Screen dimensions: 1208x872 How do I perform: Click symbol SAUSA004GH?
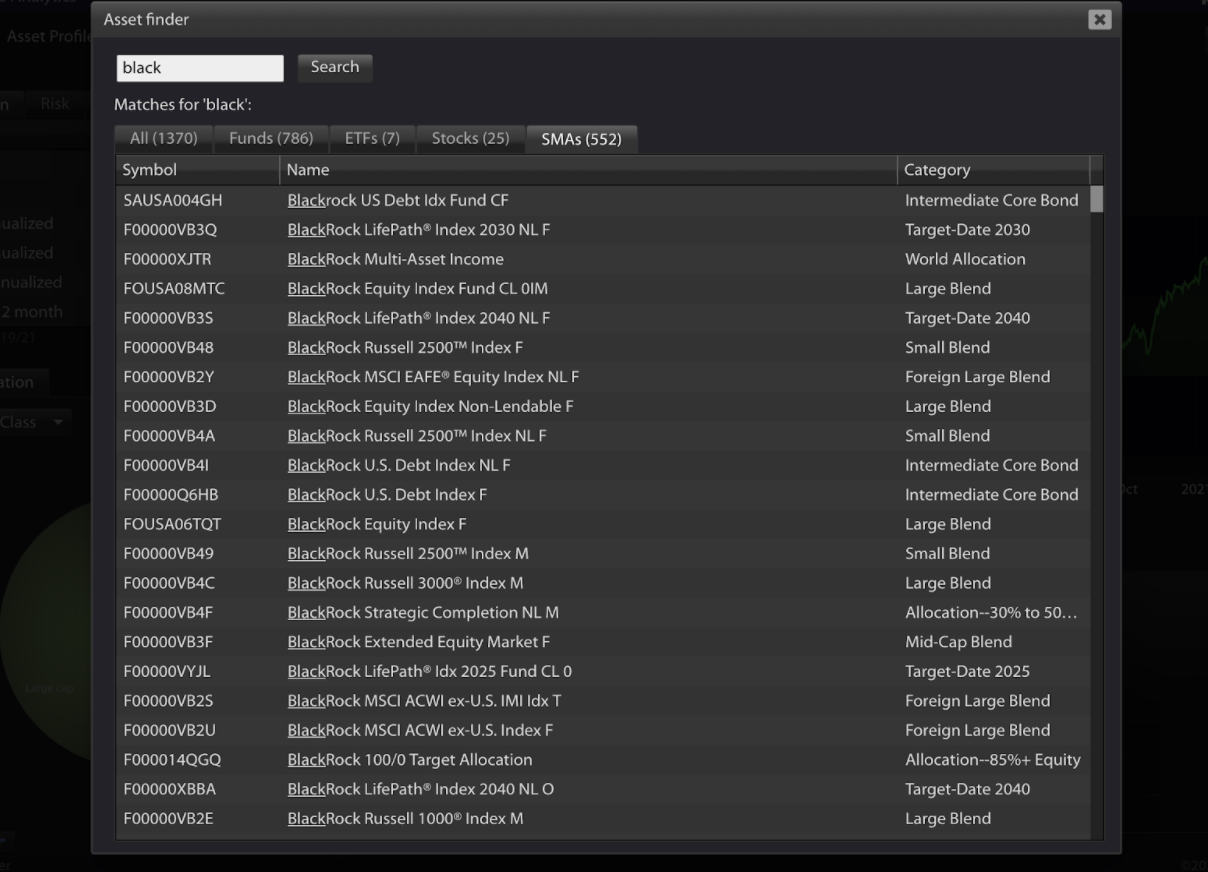click(173, 200)
